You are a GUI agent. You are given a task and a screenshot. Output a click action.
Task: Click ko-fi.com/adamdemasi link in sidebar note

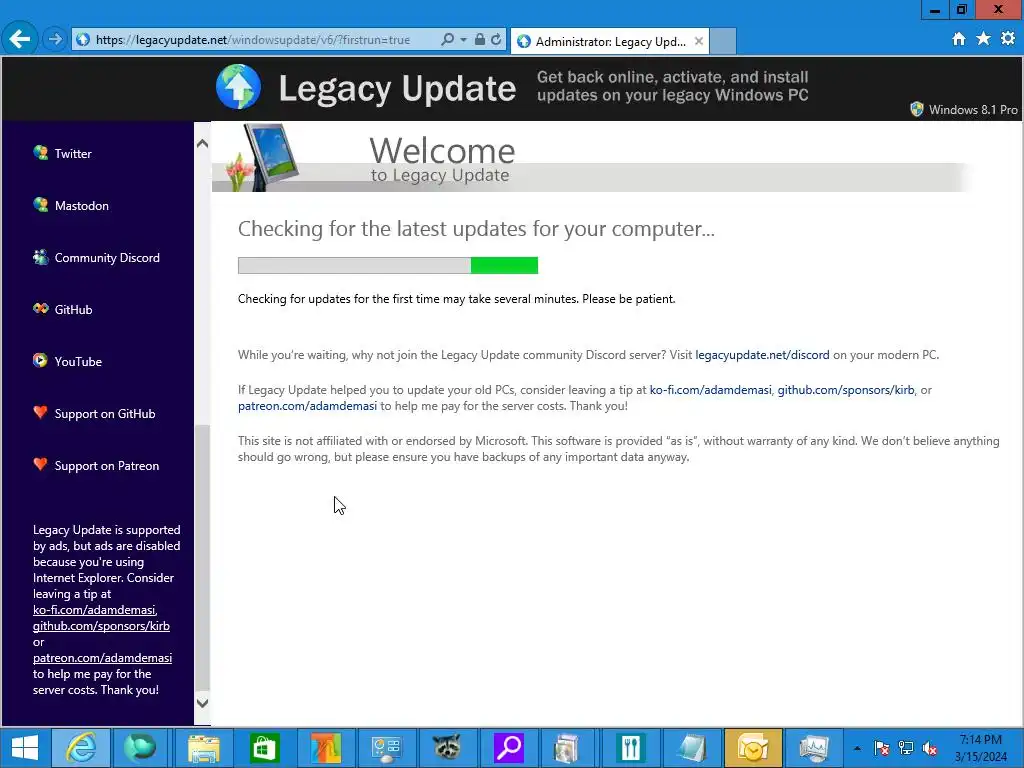(x=94, y=610)
